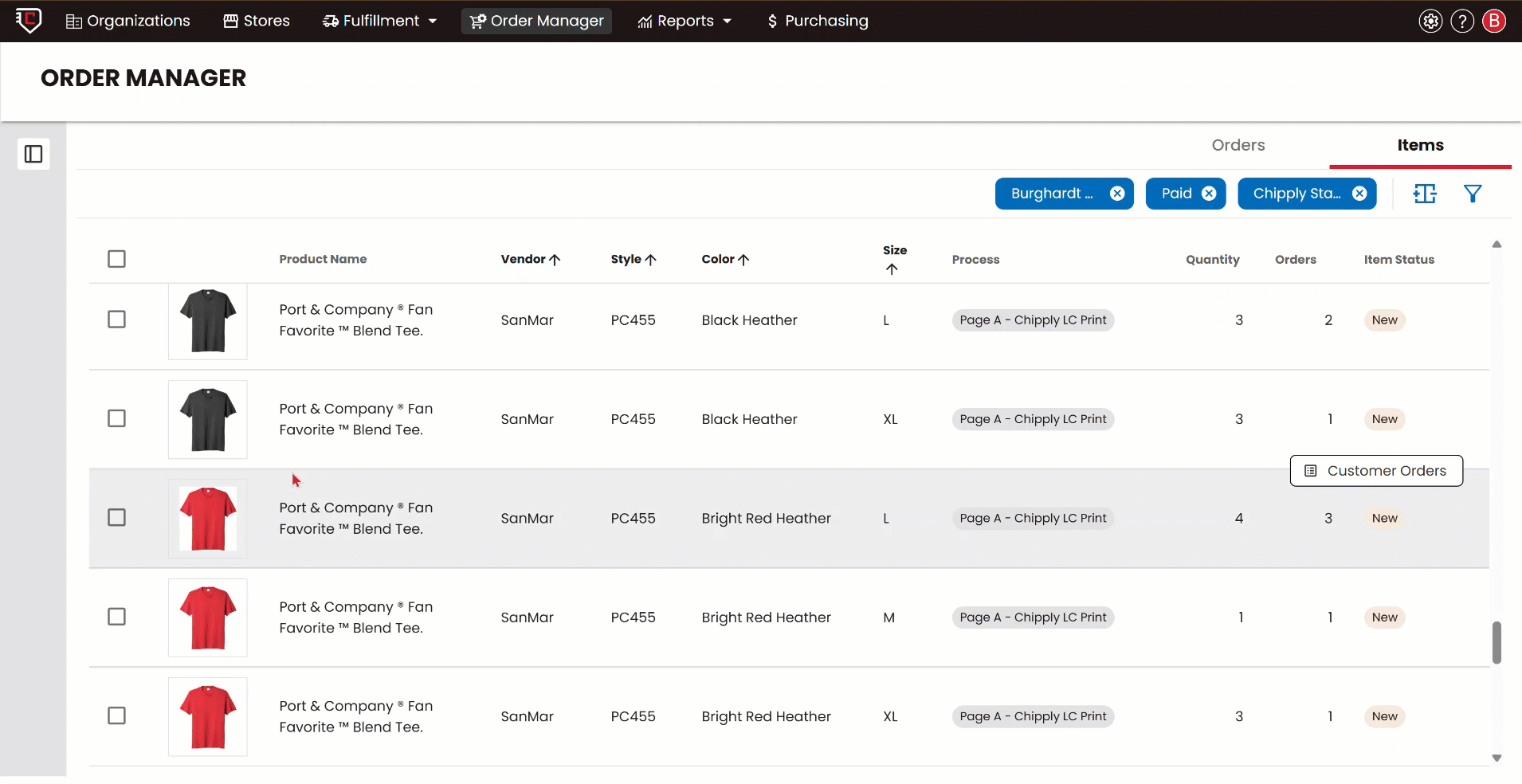The width and height of the screenshot is (1522, 784).
Task: Open the settings gear icon
Action: tap(1430, 21)
